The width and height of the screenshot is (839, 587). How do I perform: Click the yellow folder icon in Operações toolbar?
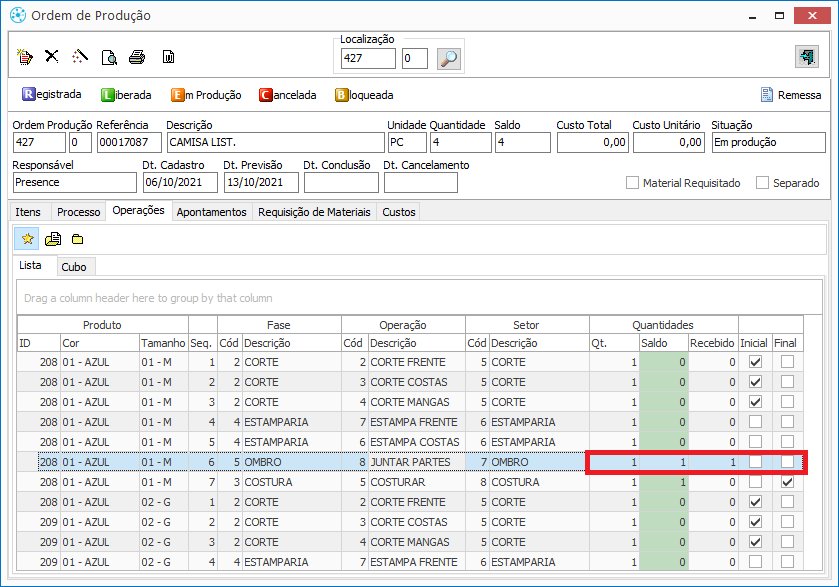(x=78, y=239)
